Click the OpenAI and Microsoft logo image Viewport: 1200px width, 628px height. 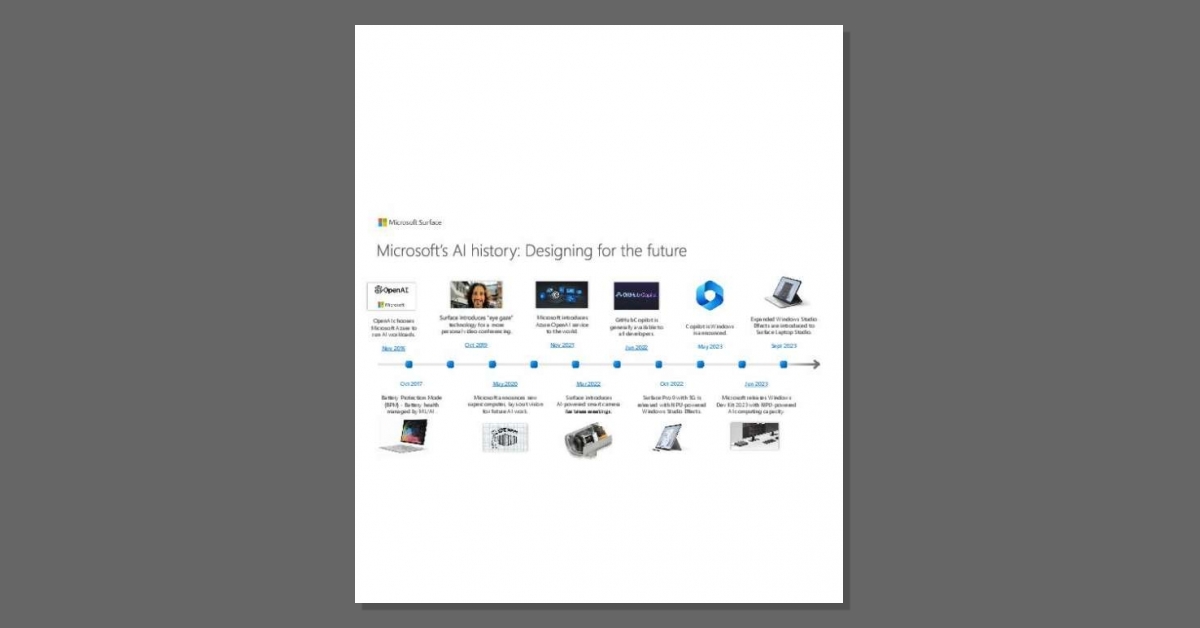(x=391, y=296)
